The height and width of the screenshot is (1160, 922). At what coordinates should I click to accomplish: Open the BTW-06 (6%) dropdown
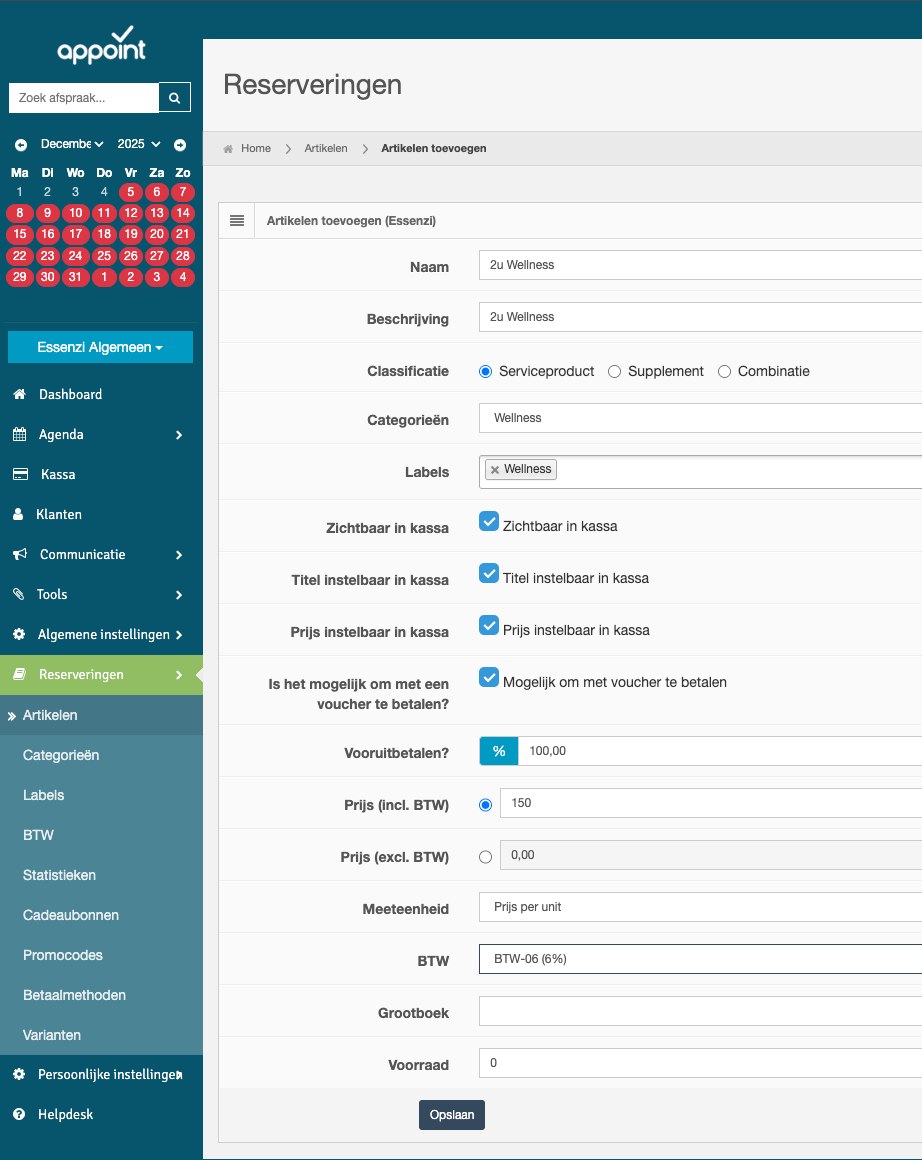click(700, 959)
